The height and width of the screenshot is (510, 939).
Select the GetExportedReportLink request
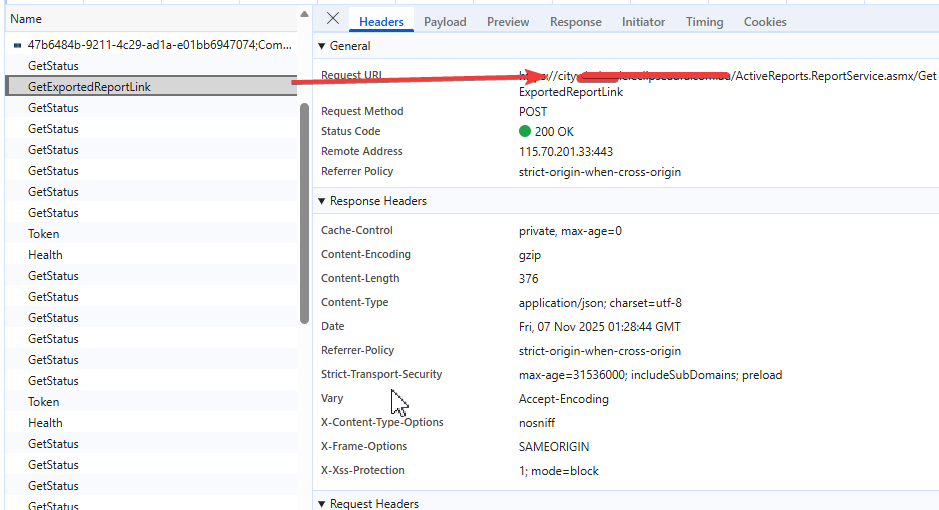coord(89,87)
